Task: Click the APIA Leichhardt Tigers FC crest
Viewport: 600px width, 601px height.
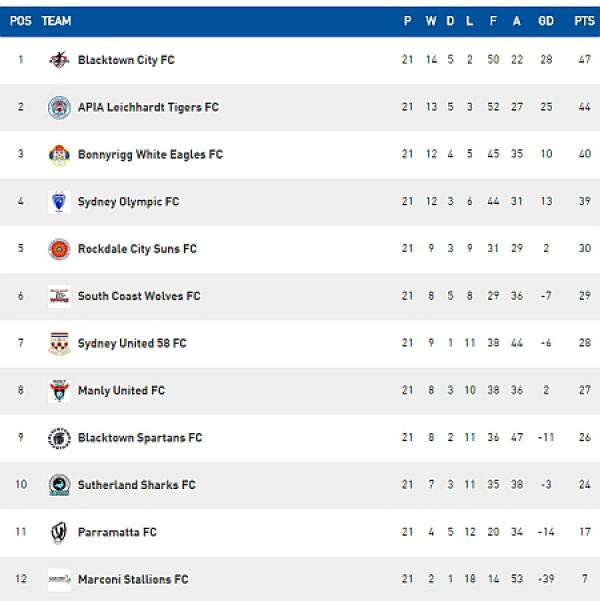Action: (59, 107)
